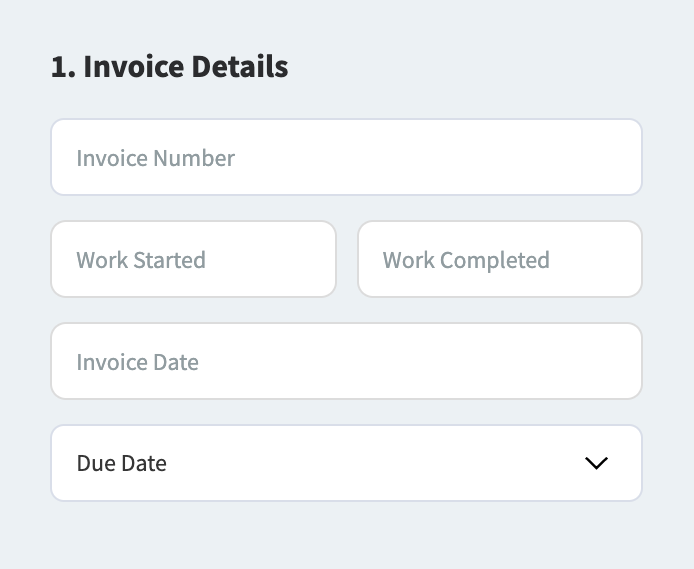This screenshot has height=569, width=694.
Task: Show the Due Date selection list
Action: point(346,463)
